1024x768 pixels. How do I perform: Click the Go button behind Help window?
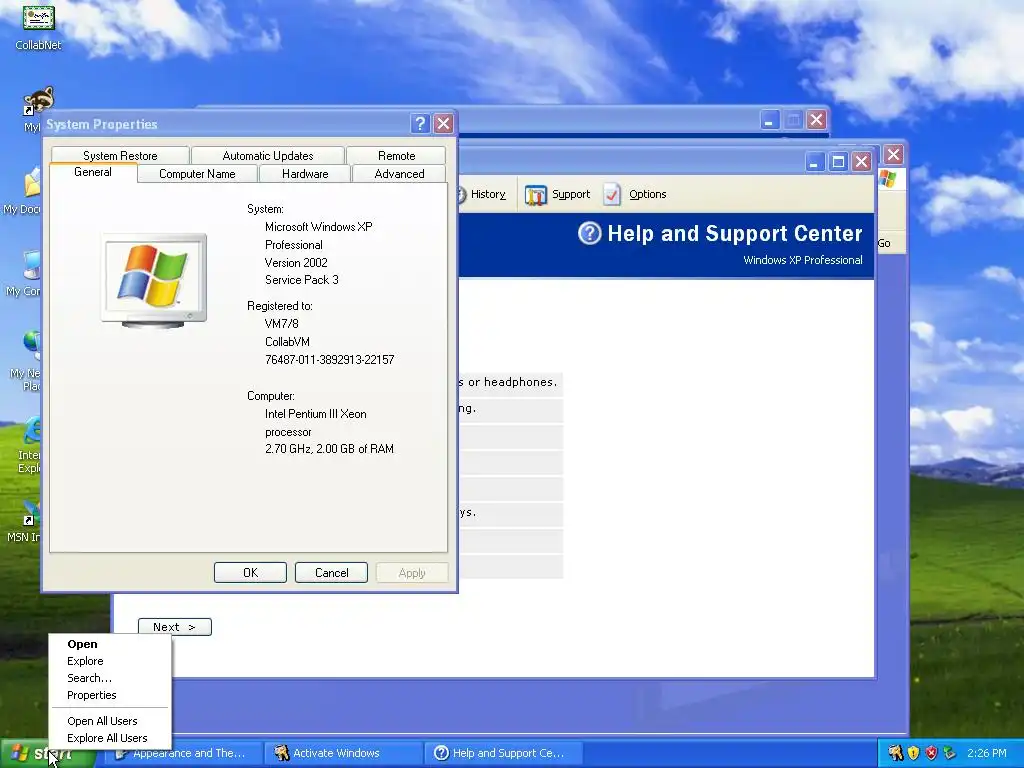[x=884, y=243]
